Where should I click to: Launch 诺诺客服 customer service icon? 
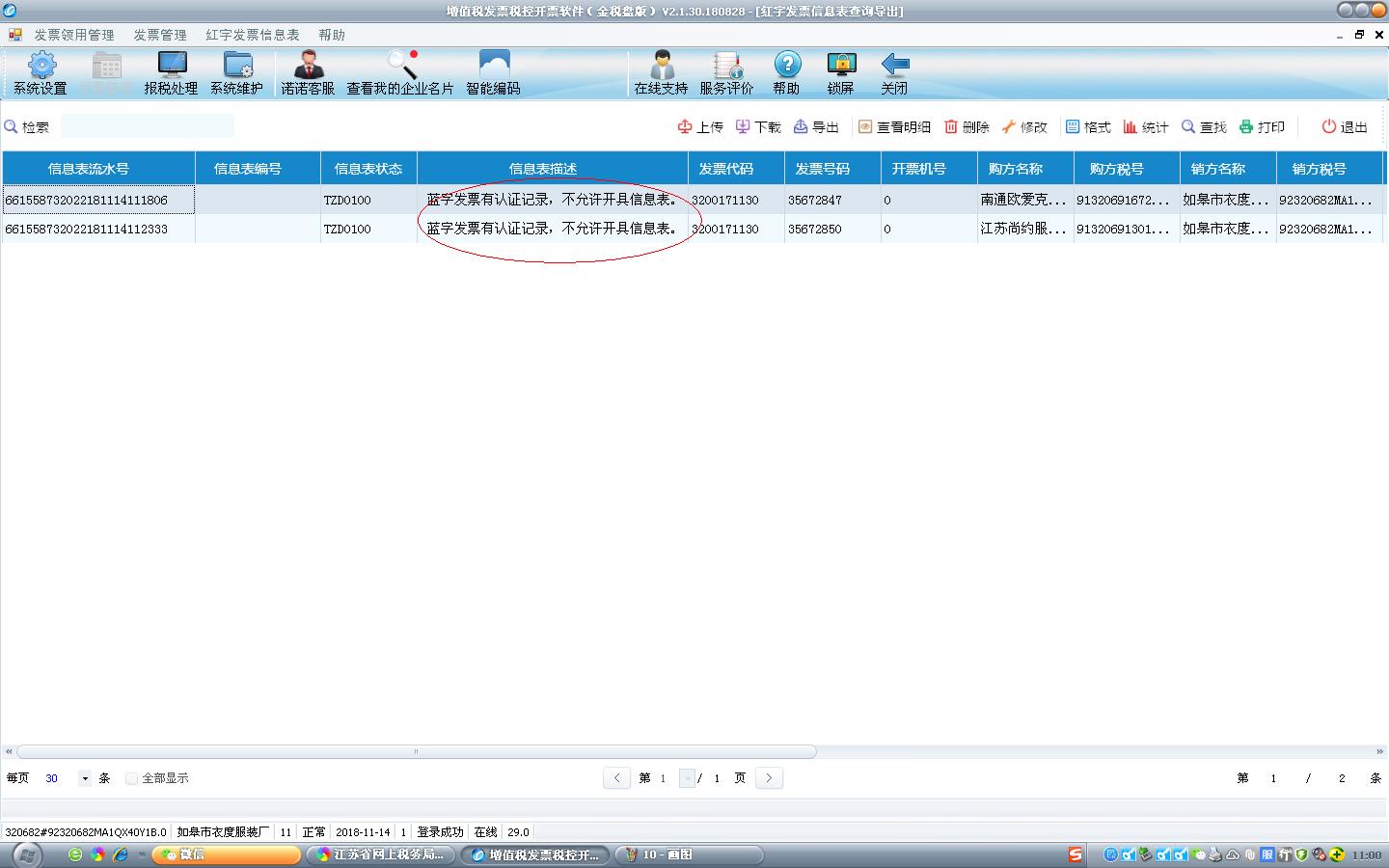tap(308, 72)
